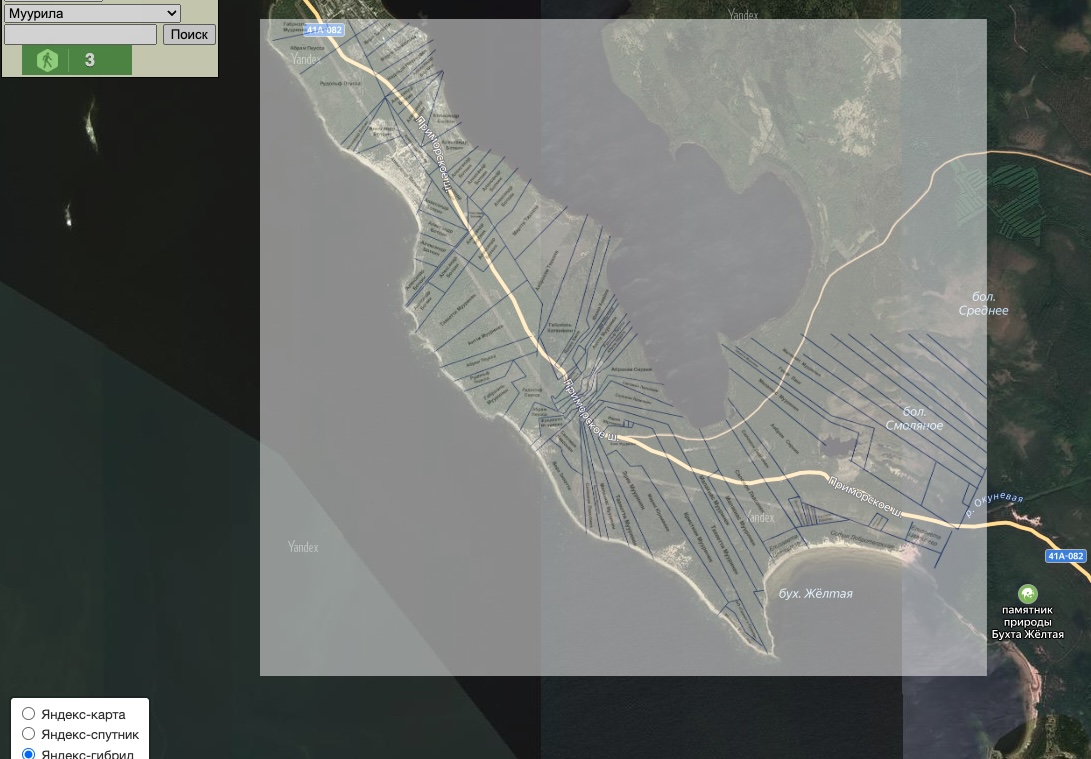Focus the search text input field
Screen dimensions: 1091x759
[80, 34]
